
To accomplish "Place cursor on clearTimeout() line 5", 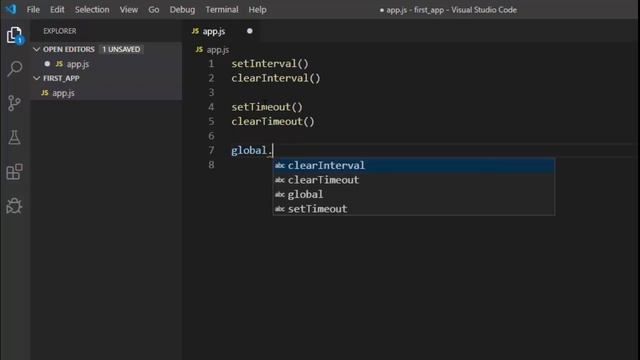I will [273, 121].
